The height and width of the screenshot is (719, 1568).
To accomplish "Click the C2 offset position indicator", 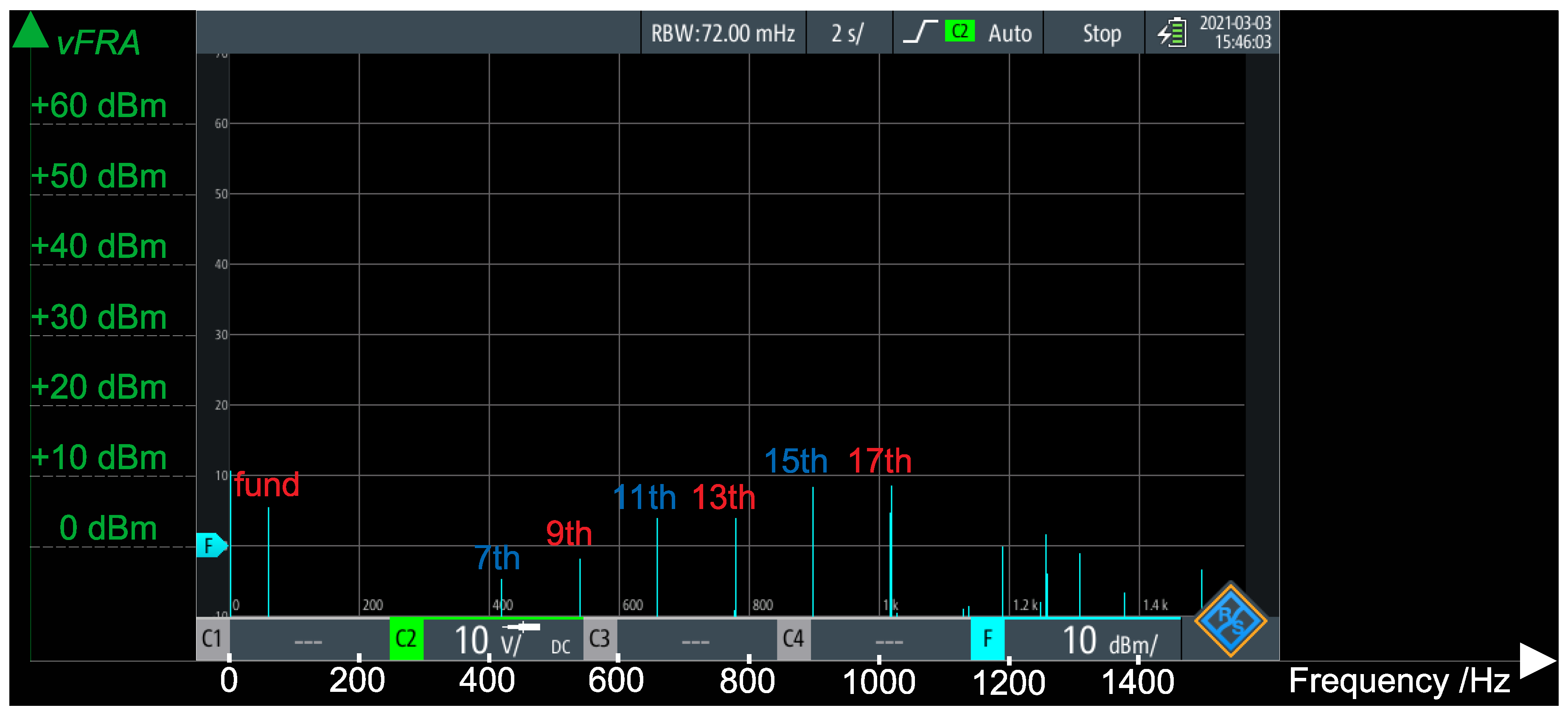I will tap(522, 627).
